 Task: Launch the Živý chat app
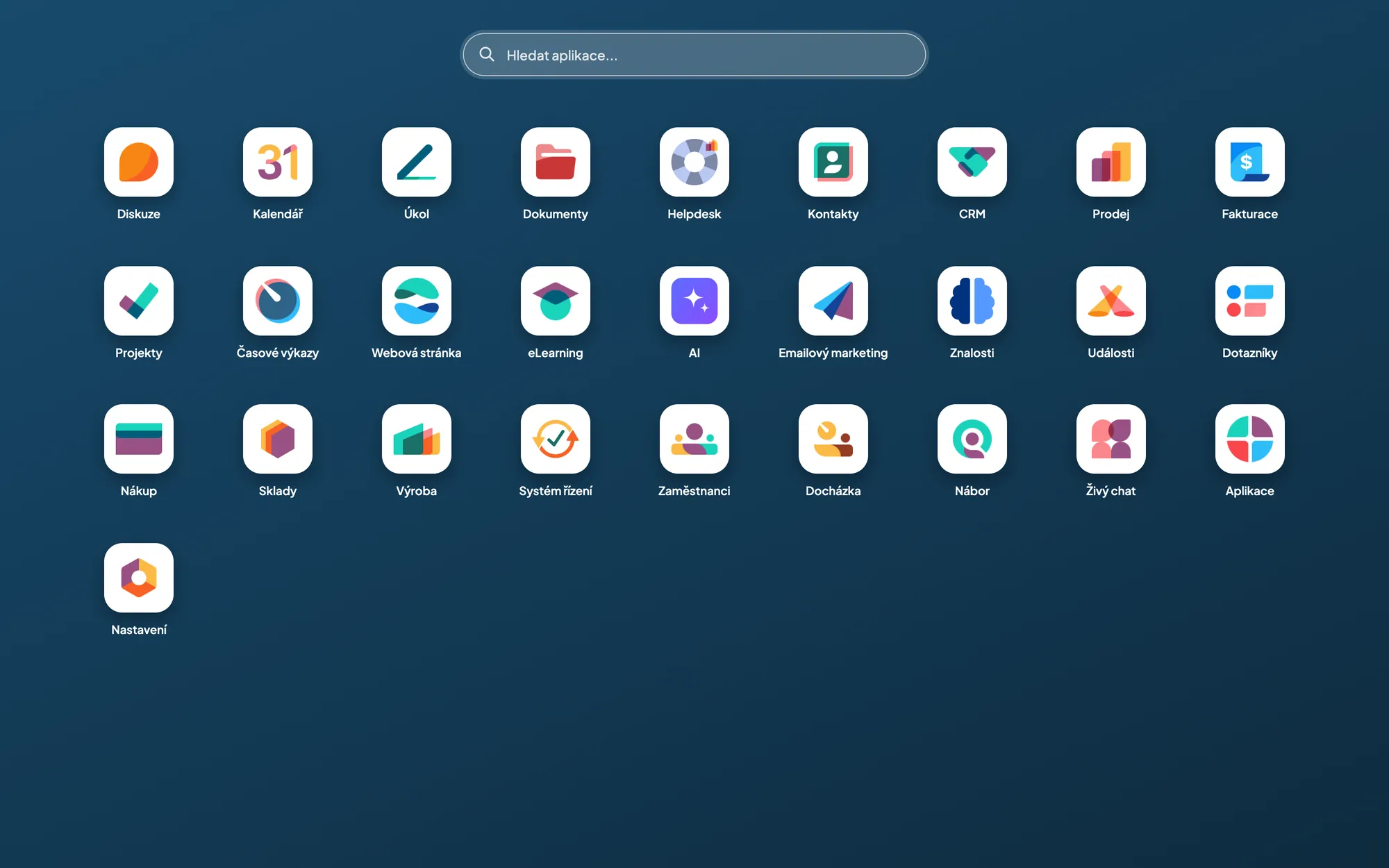point(1111,439)
